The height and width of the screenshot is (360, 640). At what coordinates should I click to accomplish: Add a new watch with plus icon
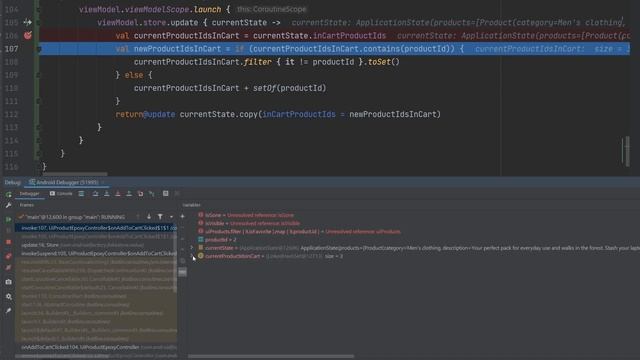coord(182,216)
